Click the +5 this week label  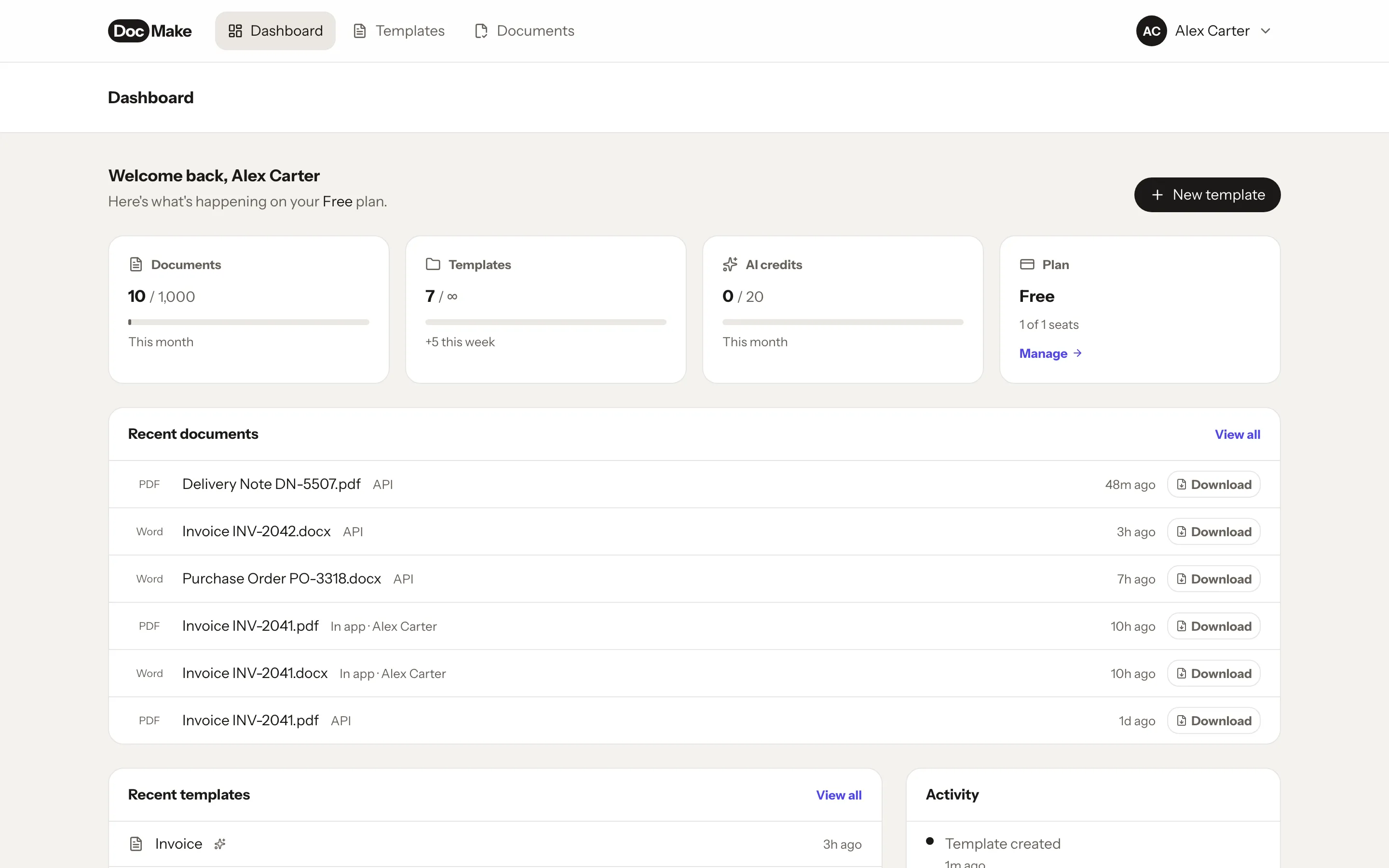tap(460, 342)
